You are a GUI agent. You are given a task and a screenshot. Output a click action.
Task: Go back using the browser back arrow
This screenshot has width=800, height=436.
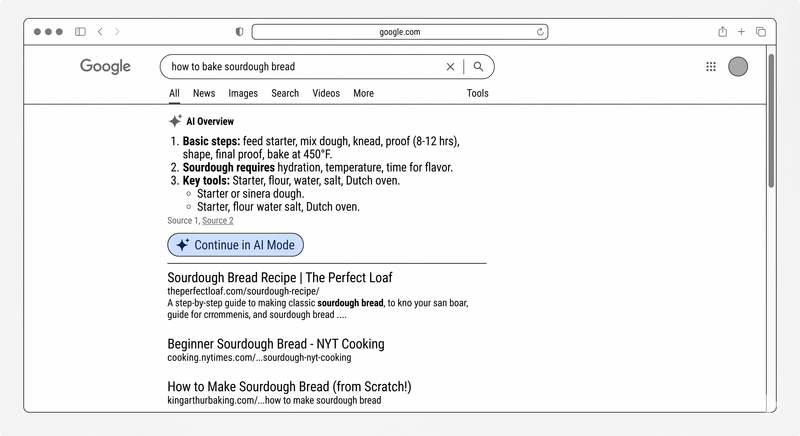pyautogui.click(x=100, y=32)
